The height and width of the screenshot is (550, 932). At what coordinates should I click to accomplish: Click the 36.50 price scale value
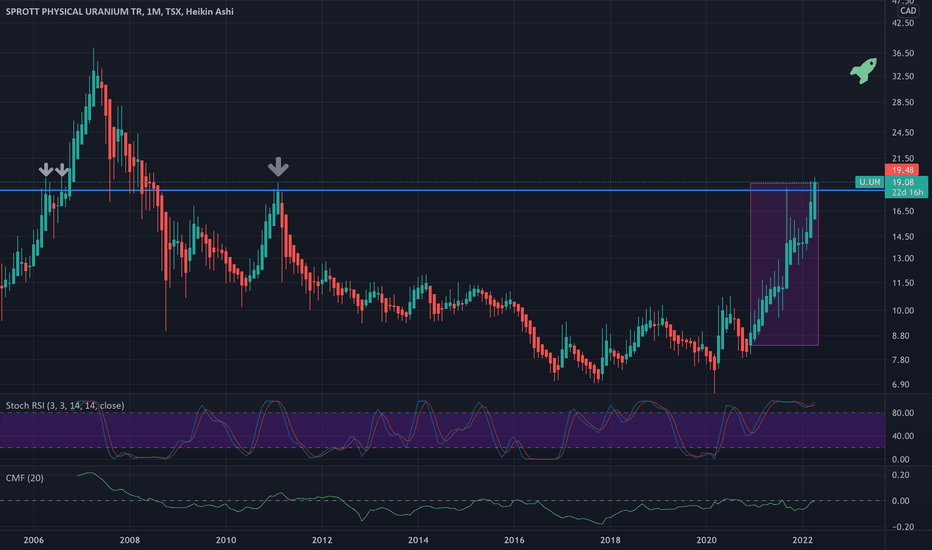[x=903, y=54]
